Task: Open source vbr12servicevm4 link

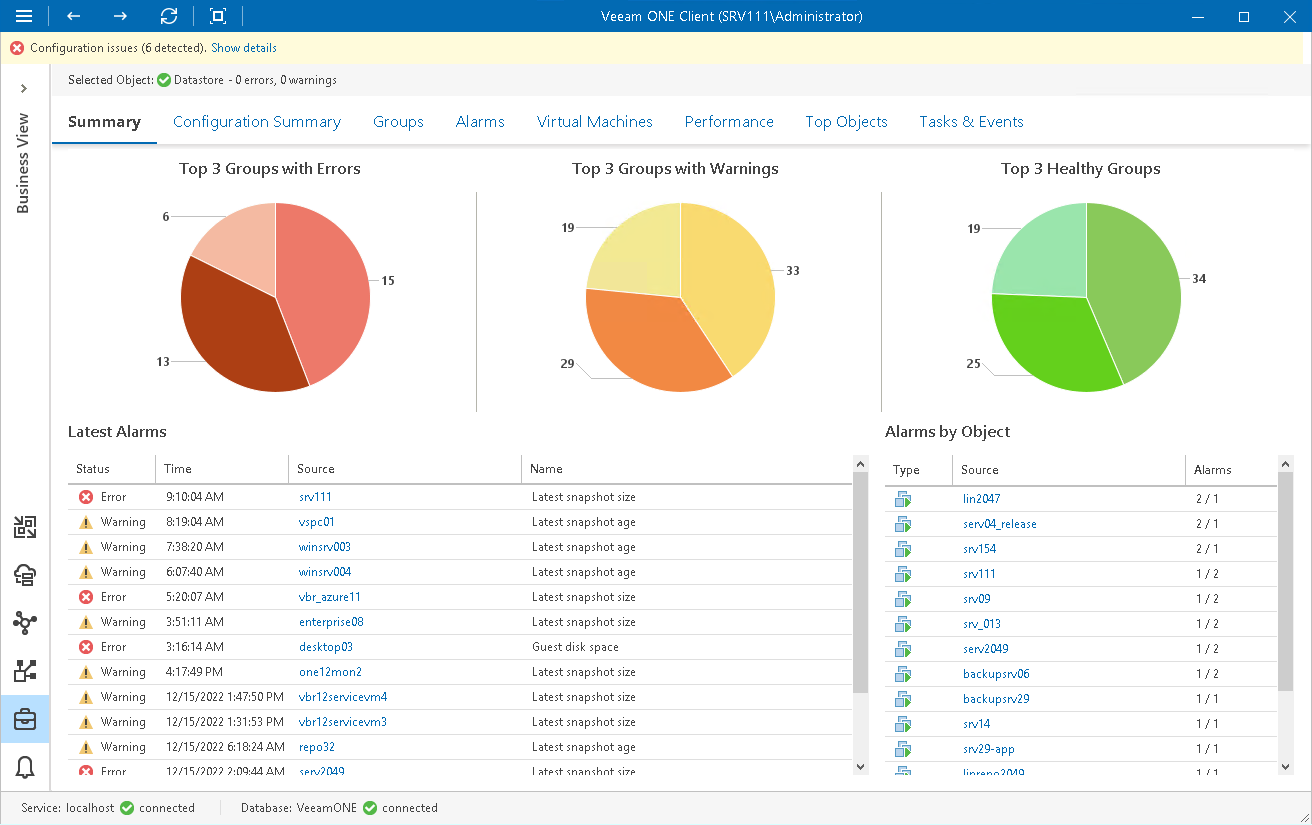Action: point(343,697)
